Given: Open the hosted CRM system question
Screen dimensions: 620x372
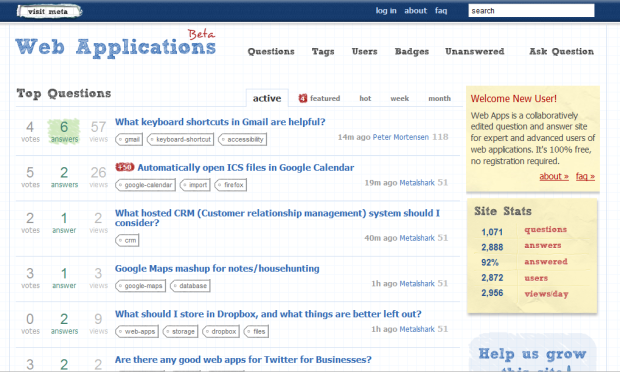Looking at the screenshot, I should coord(277,218).
